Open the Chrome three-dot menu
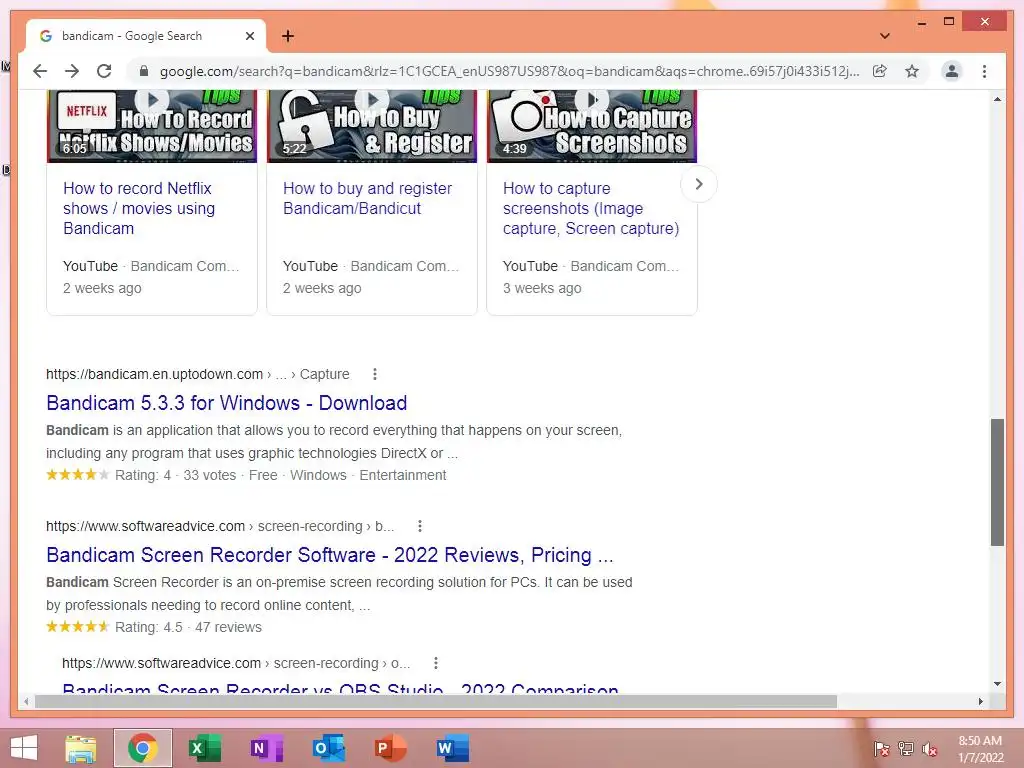 click(984, 71)
